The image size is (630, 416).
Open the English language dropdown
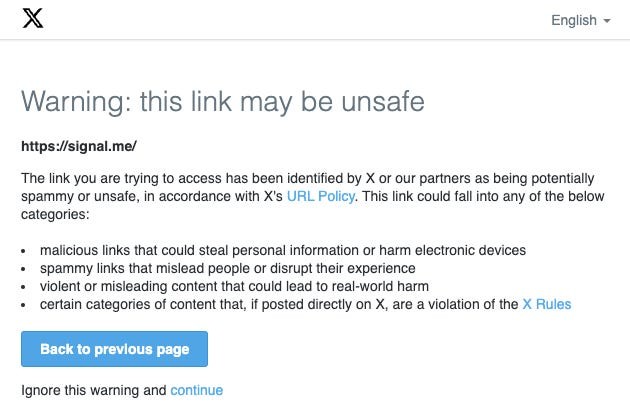pyautogui.click(x=573, y=20)
